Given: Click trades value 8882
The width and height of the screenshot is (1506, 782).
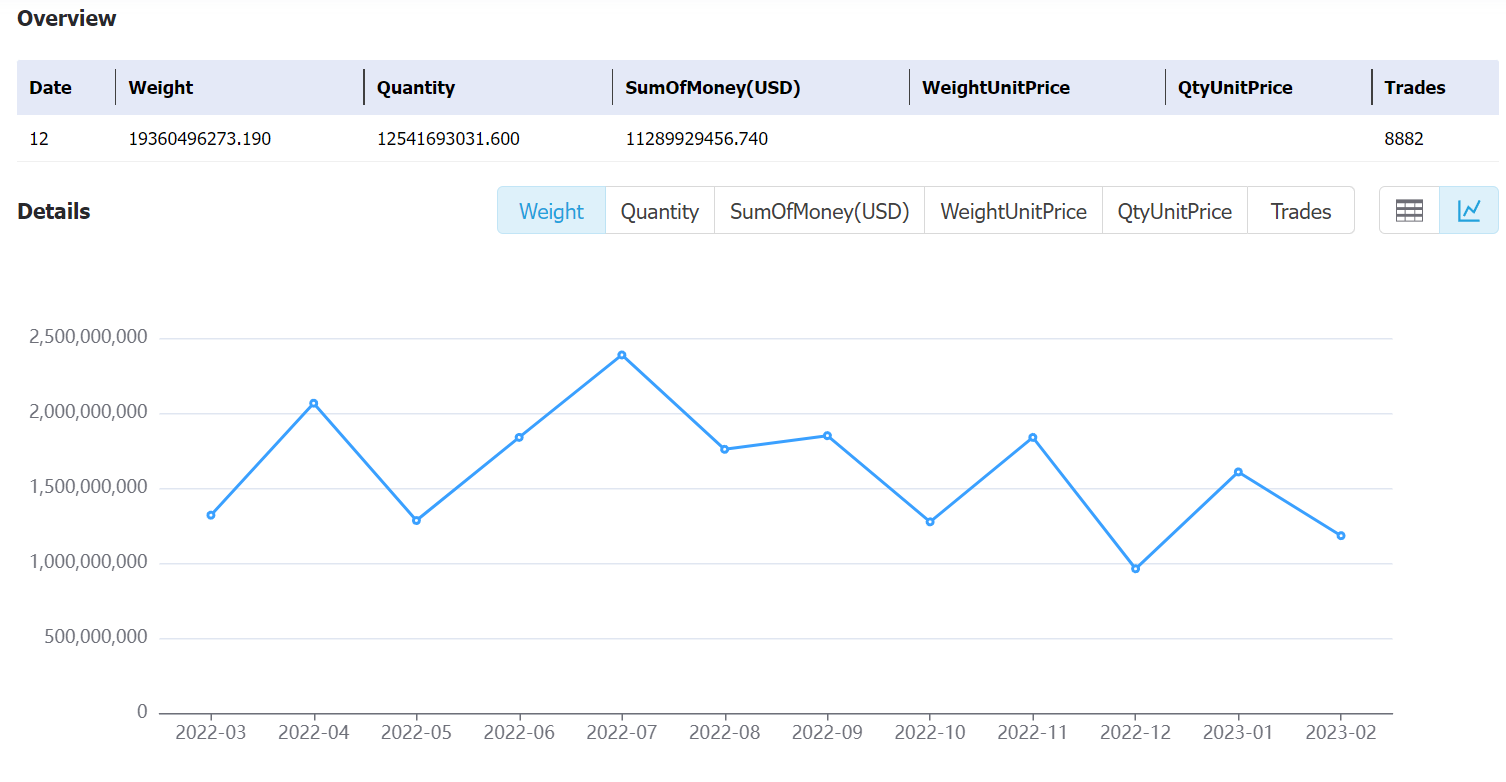Looking at the screenshot, I should 1404,139.
